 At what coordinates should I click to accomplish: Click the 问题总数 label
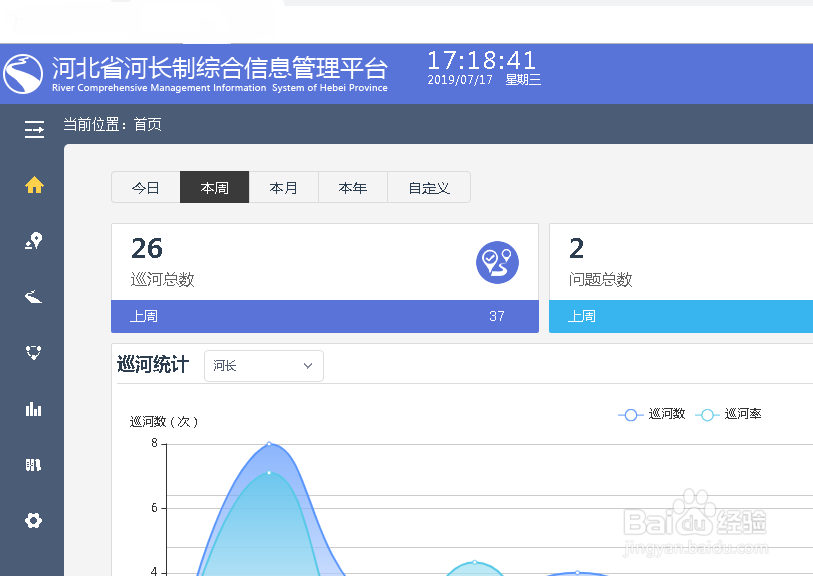[600, 279]
